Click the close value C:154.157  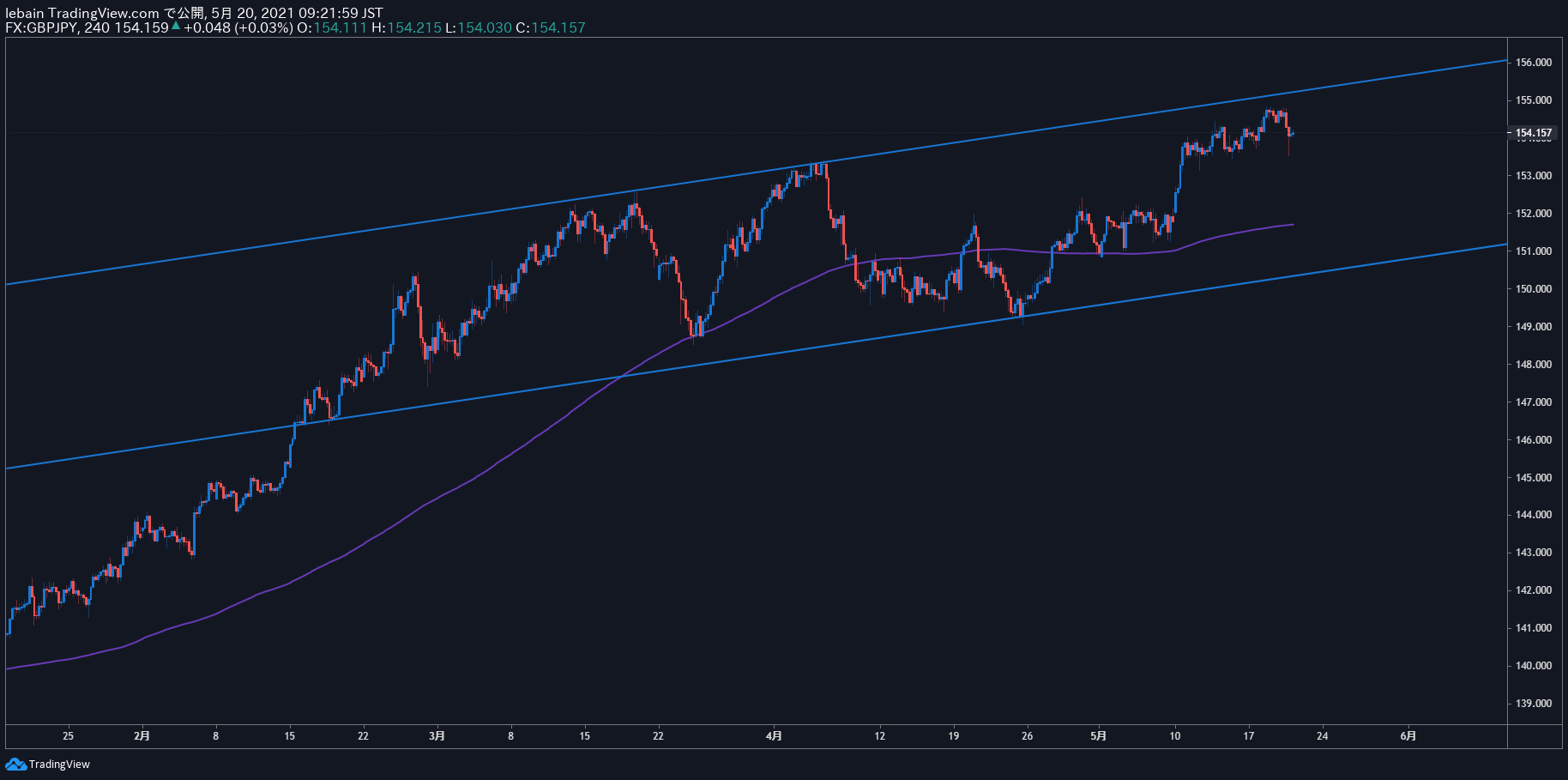pyautogui.click(x=551, y=27)
